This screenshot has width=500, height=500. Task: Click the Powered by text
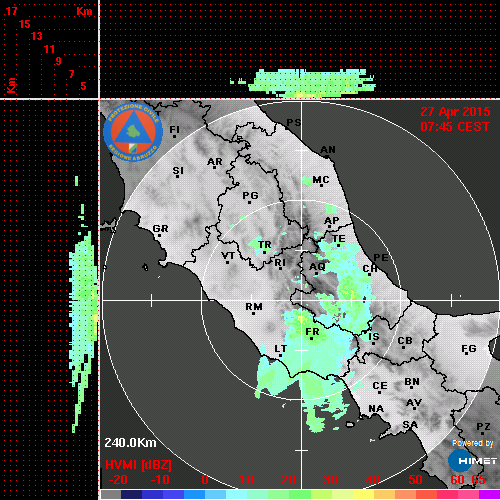tap(473, 443)
